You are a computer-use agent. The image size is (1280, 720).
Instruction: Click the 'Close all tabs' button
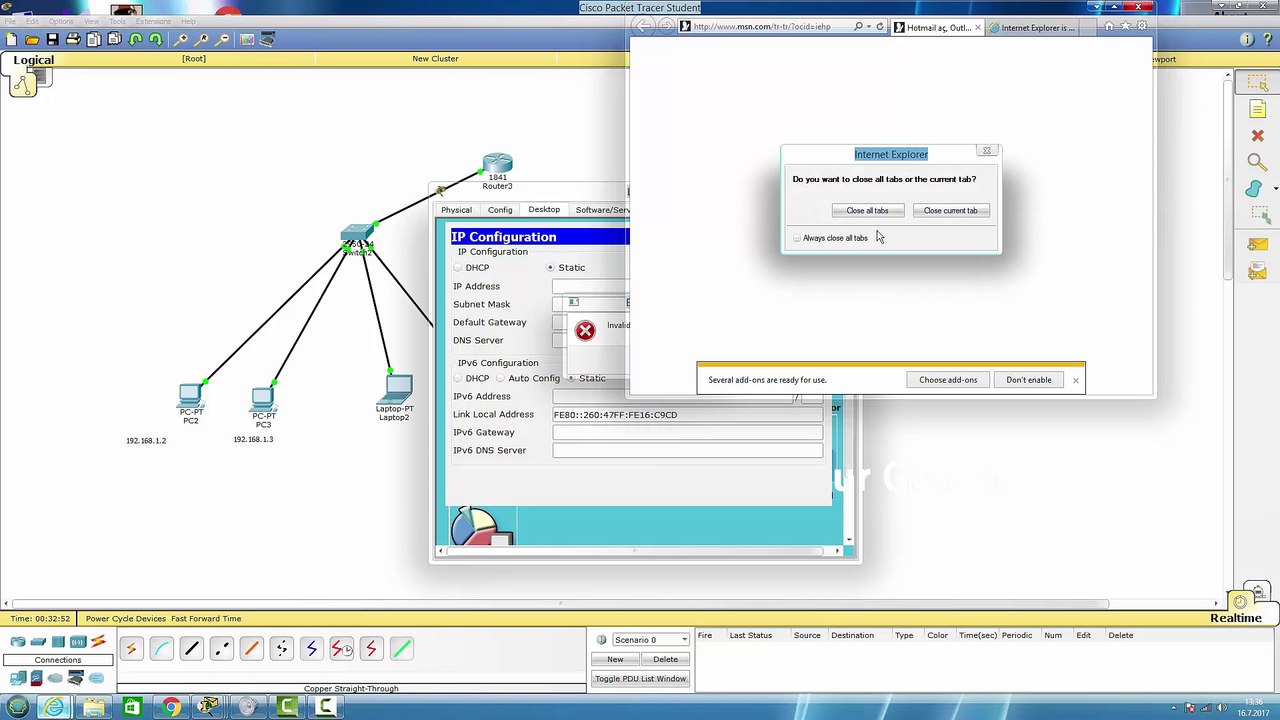pos(867,211)
